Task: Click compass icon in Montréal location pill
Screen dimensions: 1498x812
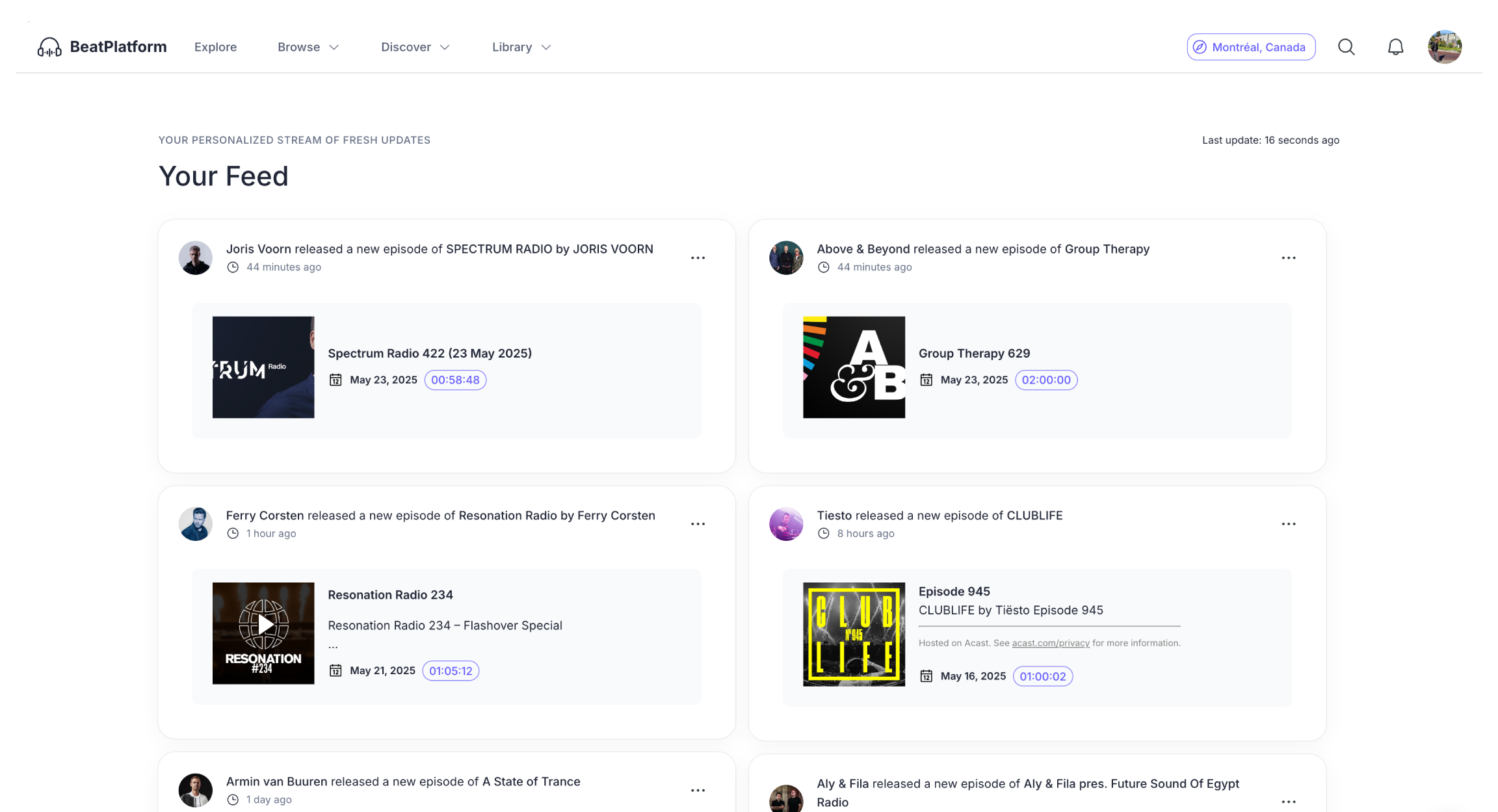Action: click(x=1200, y=47)
